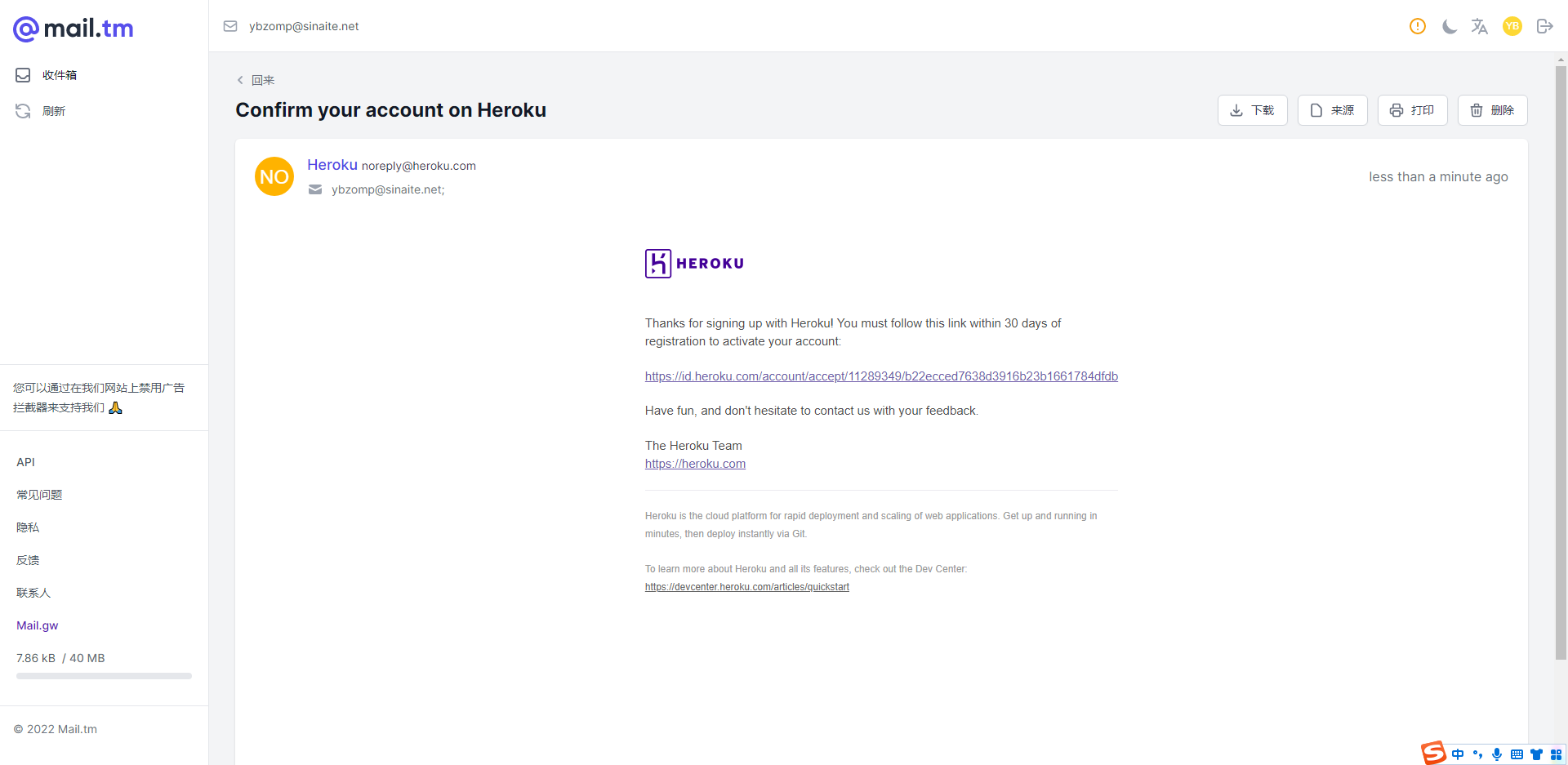The width and height of the screenshot is (1568, 765).
Task: Click the 'Thanks for signing up' paragraph
Action: click(x=853, y=332)
